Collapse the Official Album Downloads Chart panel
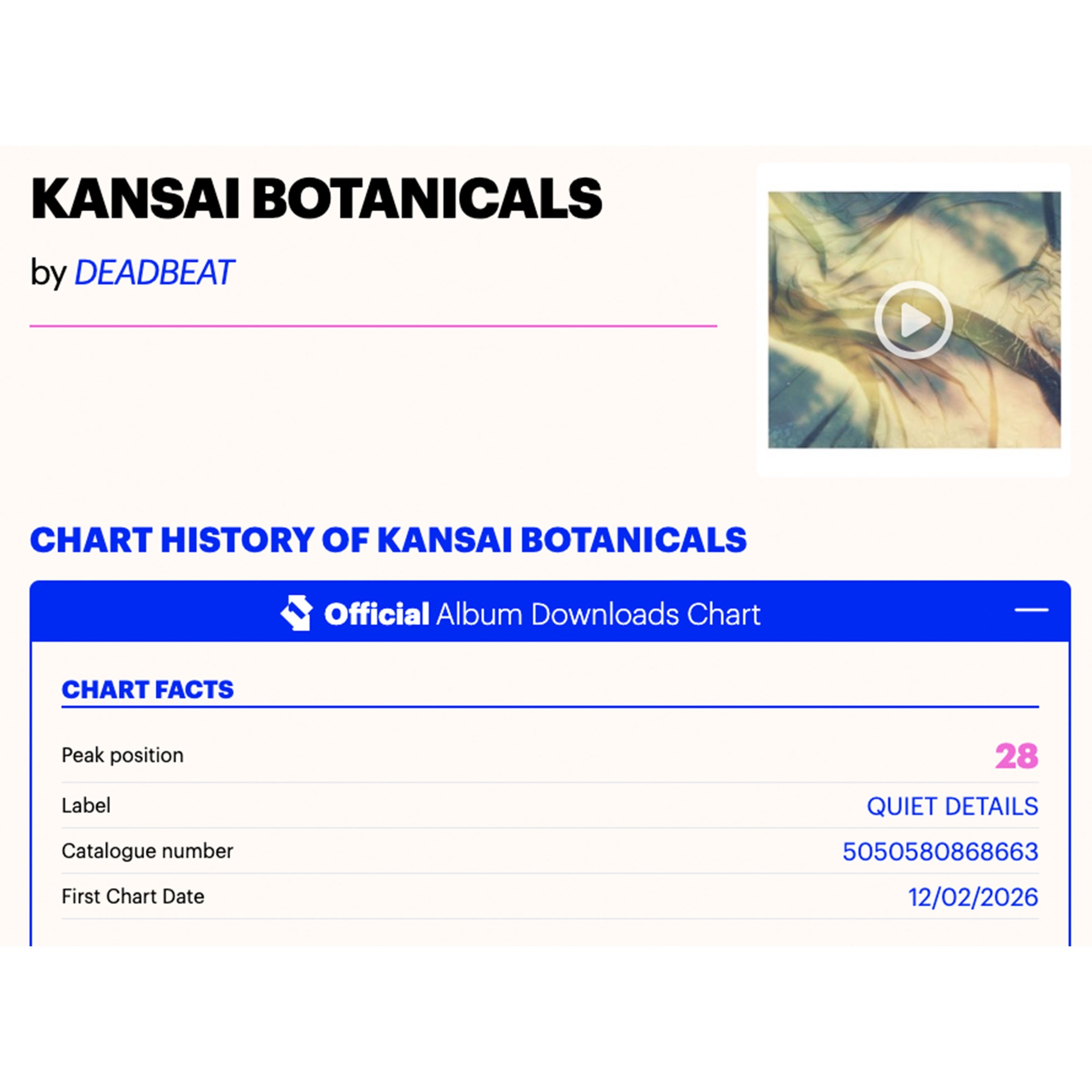Viewport: 1092px width, 1092px height. (1031, 610)
